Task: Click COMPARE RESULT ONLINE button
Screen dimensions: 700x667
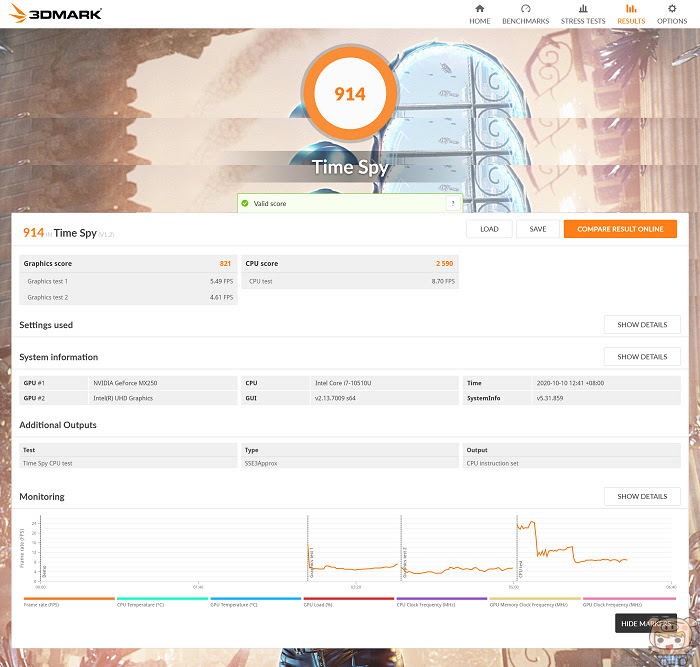Action: tap(620, 229)
